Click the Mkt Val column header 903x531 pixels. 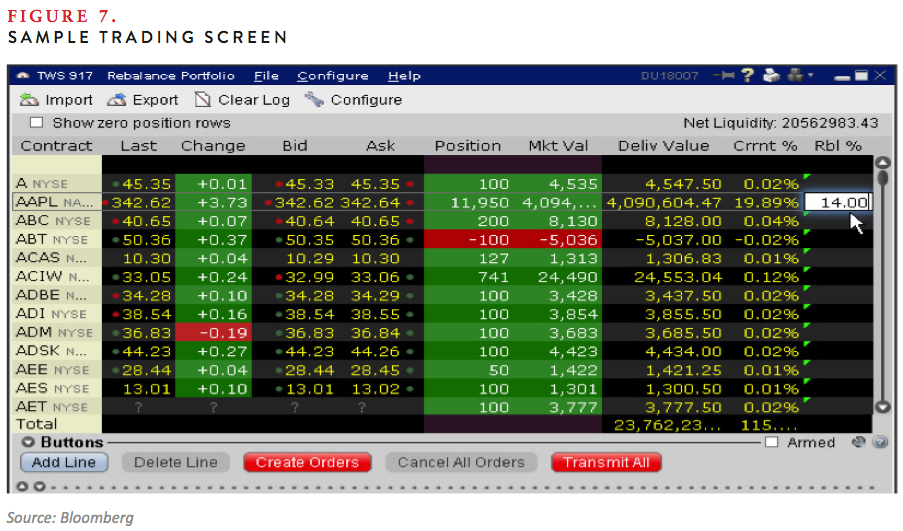pyautogui.click(x=558, y=146)
